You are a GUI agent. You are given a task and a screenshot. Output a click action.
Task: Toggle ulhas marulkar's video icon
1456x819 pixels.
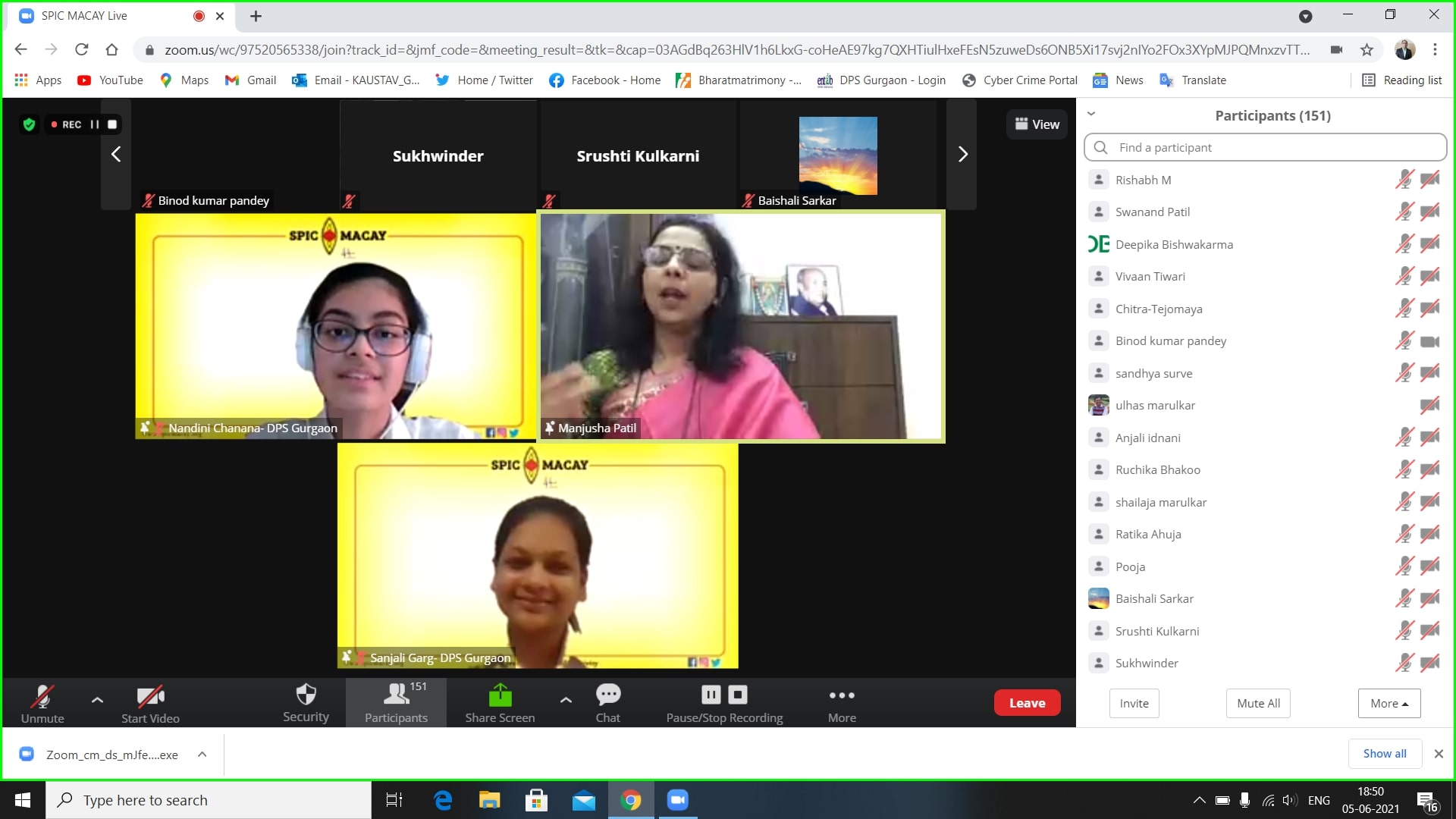pyautogui.click(x=1429, y=405)
